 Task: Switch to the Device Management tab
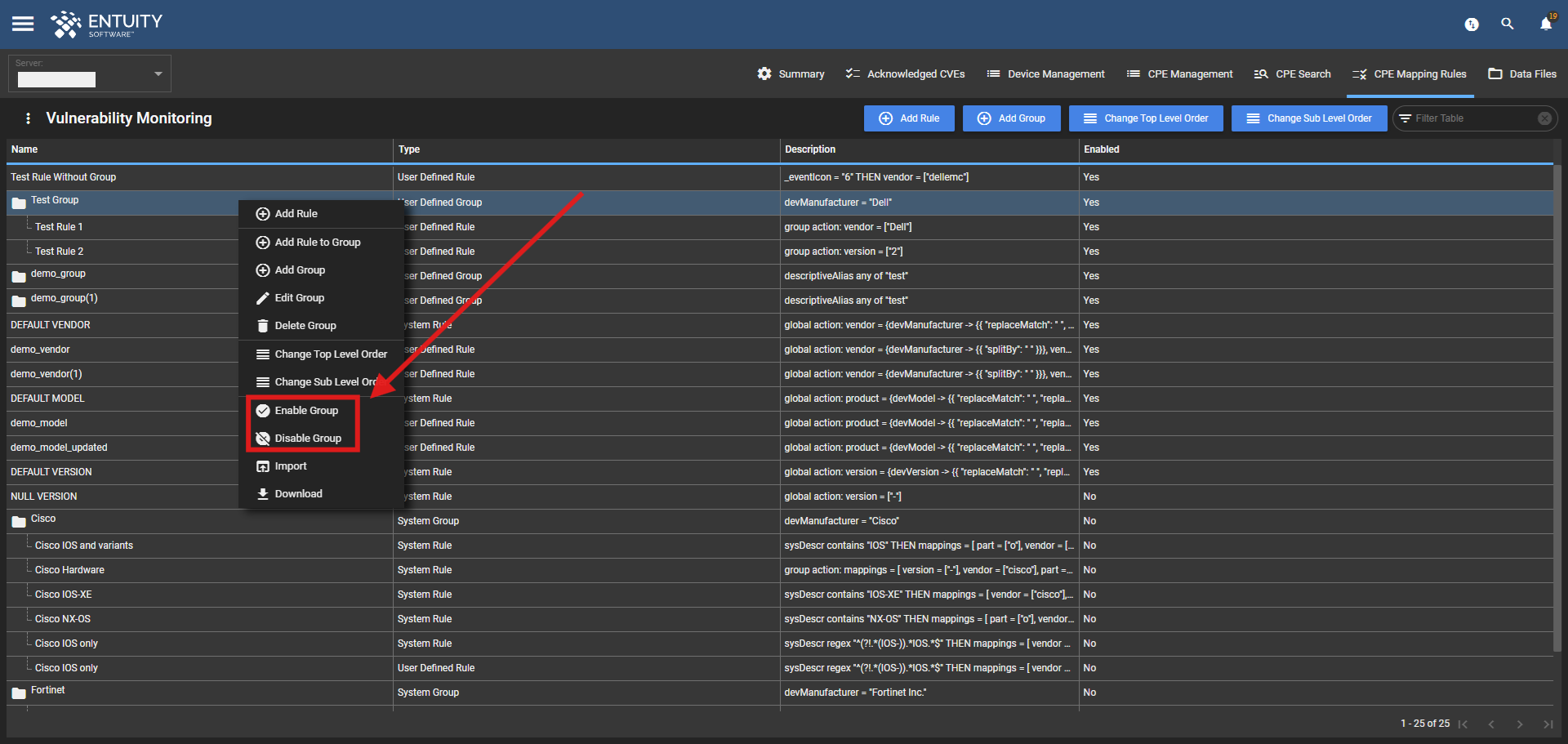[x=1045, y=74]
